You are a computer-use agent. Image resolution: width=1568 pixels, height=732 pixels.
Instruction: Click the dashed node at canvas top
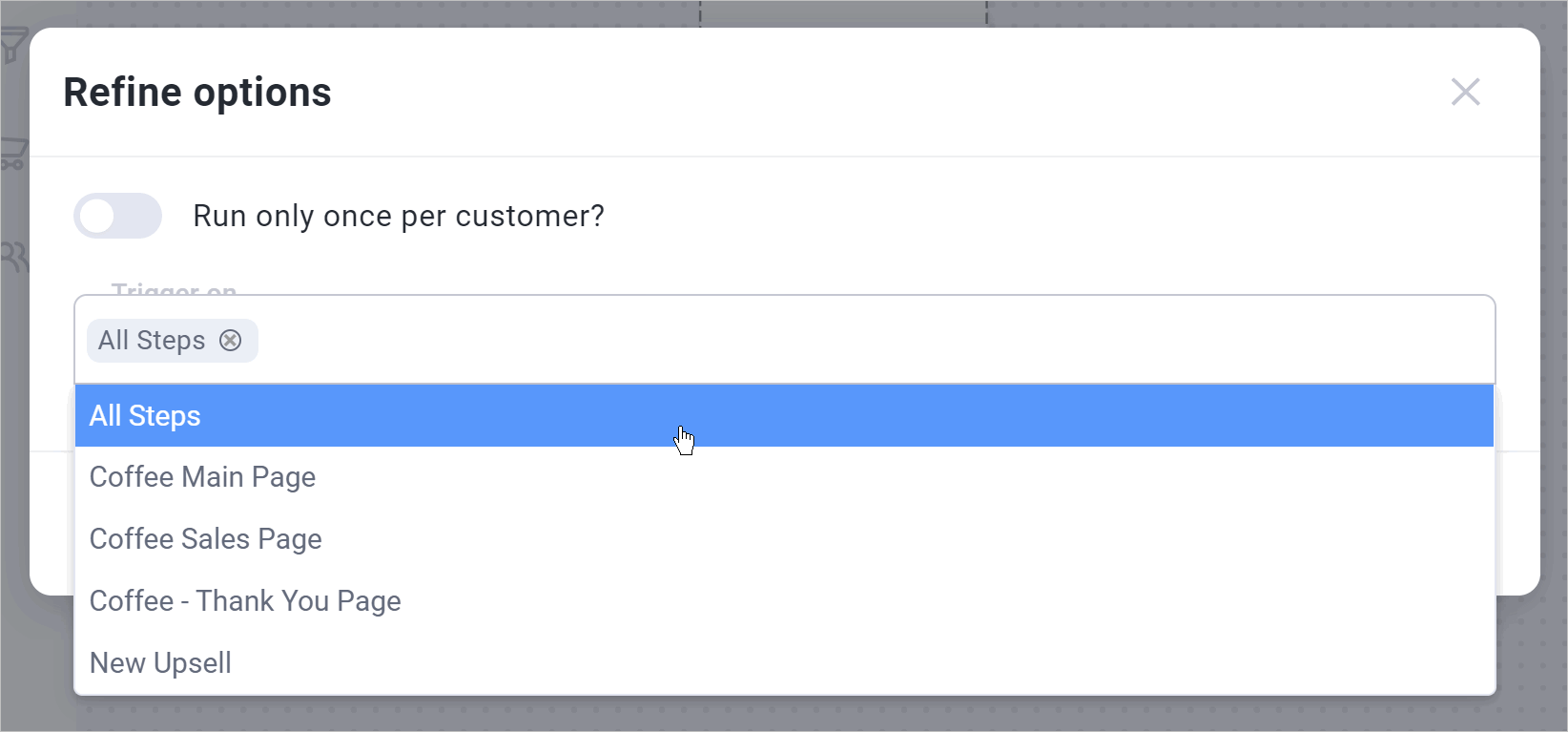point(843,12)
